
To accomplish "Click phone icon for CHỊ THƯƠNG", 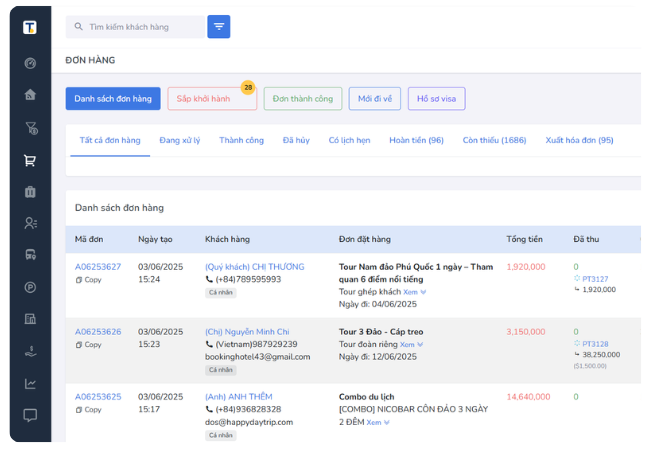I will [x=209, y=280].
